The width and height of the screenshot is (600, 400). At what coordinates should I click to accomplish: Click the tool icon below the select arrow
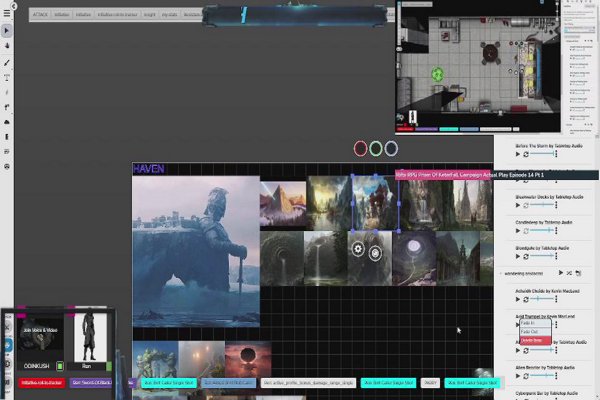point(7,46)
